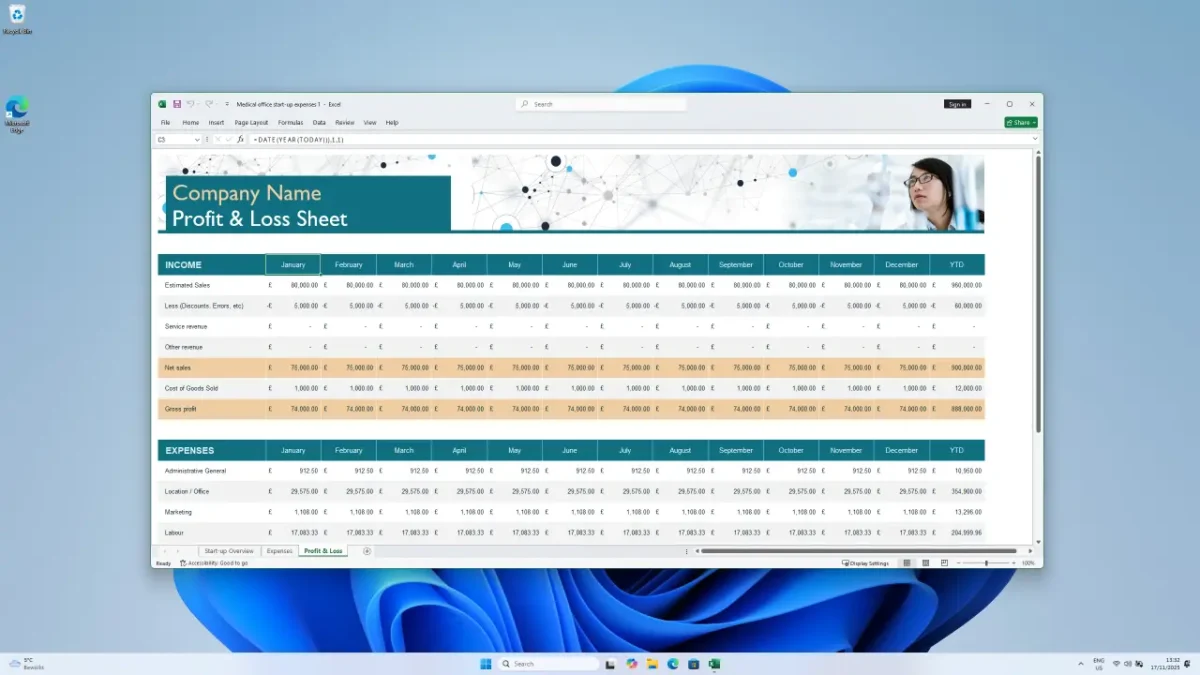1200x675 pixels.
Task: Switch to the Start-up Overview sheet tab
Action: (228, 551)
